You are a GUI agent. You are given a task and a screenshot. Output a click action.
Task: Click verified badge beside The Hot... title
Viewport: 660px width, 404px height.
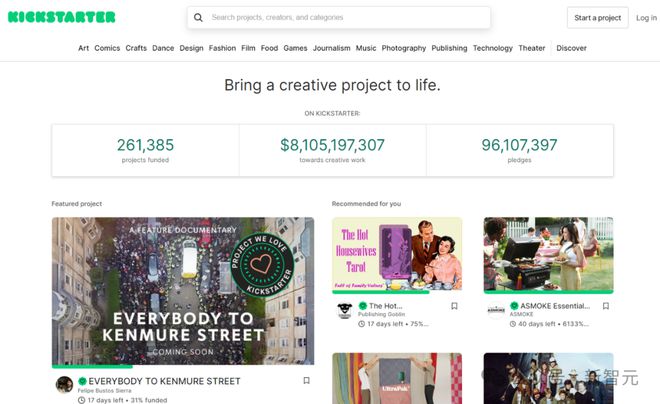coord(362,306)
